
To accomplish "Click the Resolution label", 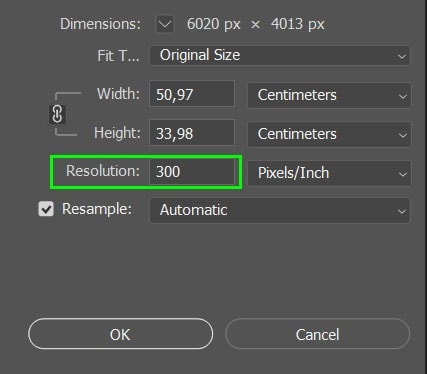I will 103,171.
